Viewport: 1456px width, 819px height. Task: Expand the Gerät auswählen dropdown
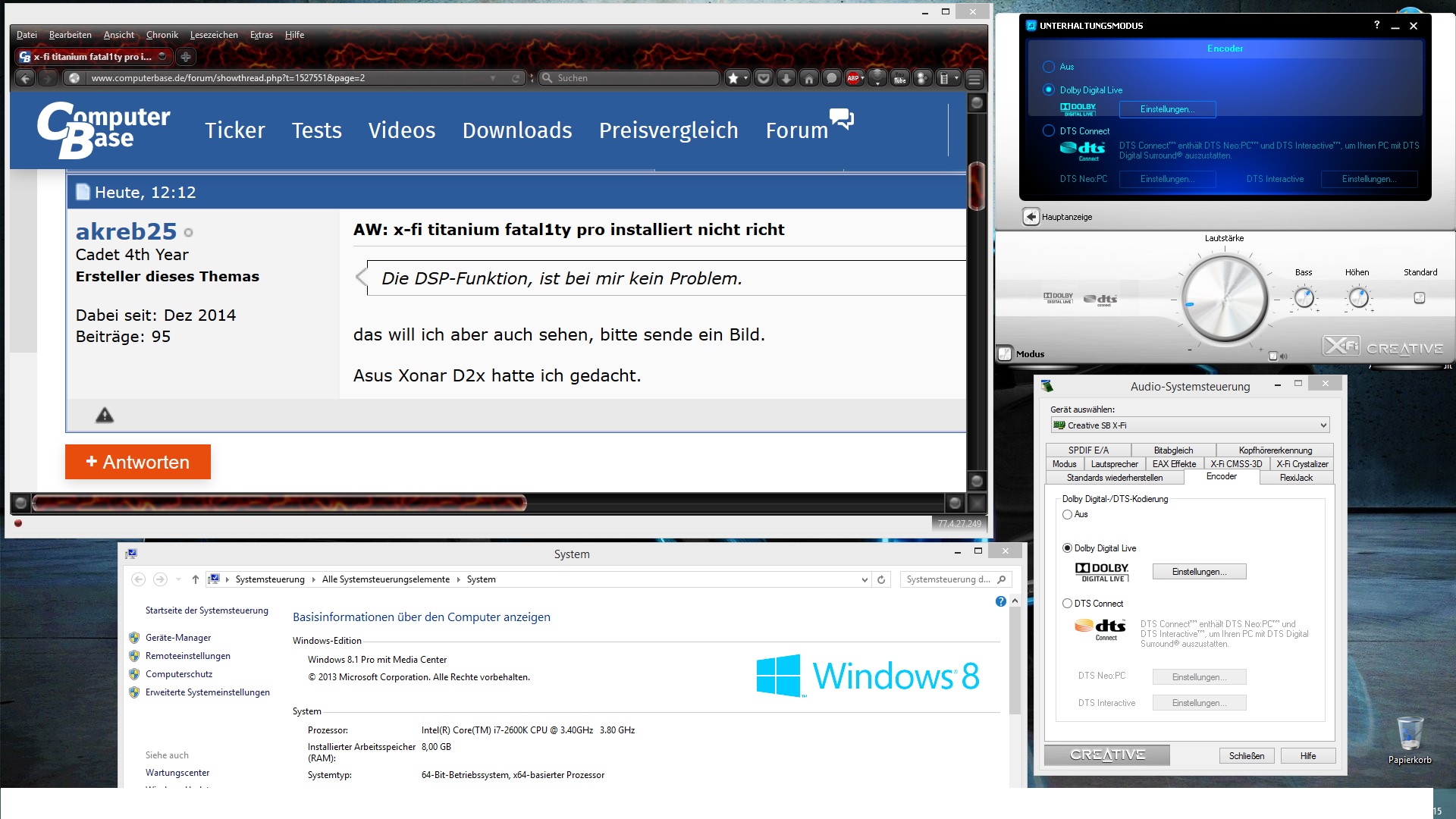click(1323, 425)
